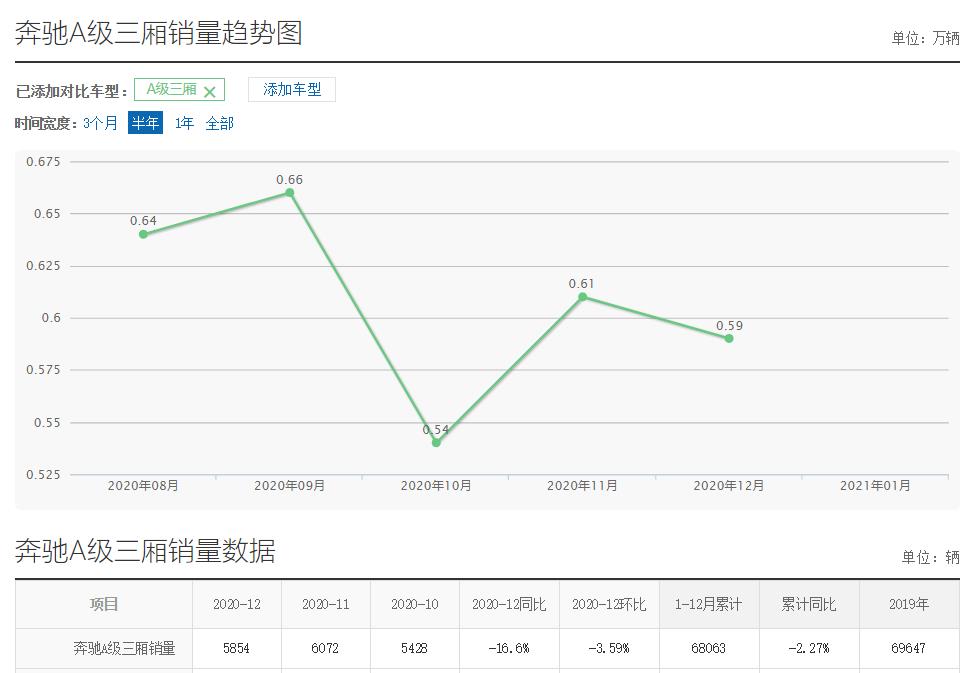Click the 2019年 column header
975x673 pixels.
click(909, 604)
